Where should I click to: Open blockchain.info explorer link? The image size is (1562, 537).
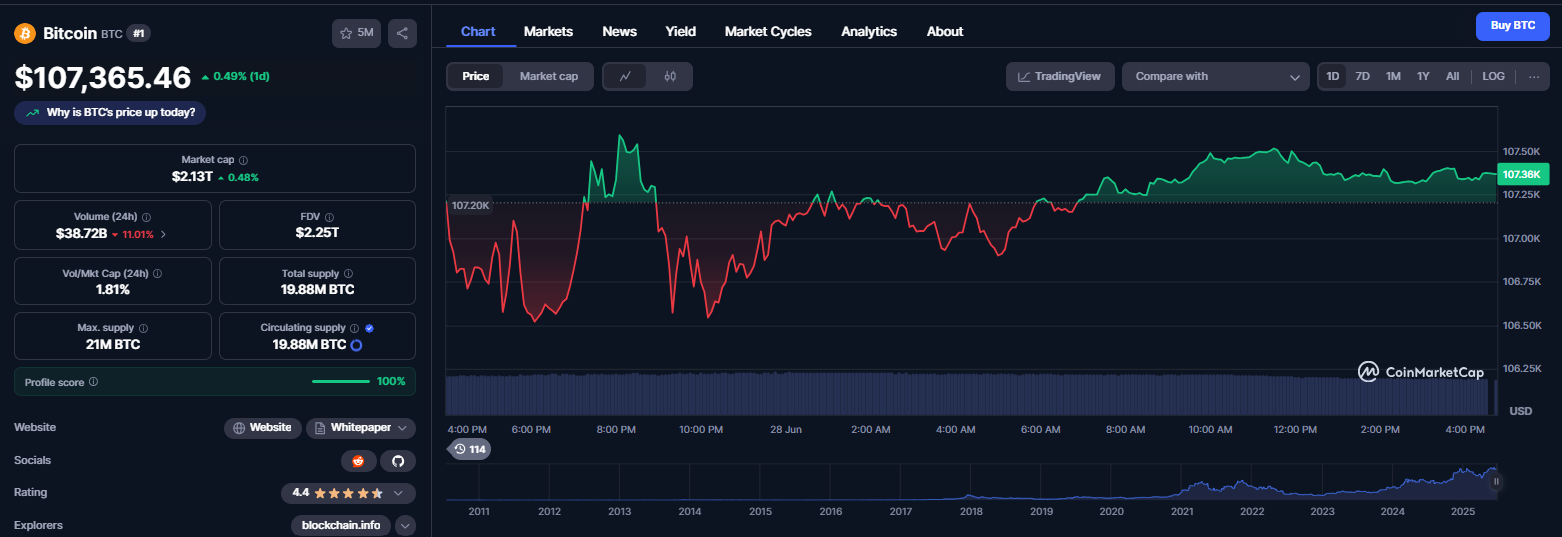tap(340, 525)
